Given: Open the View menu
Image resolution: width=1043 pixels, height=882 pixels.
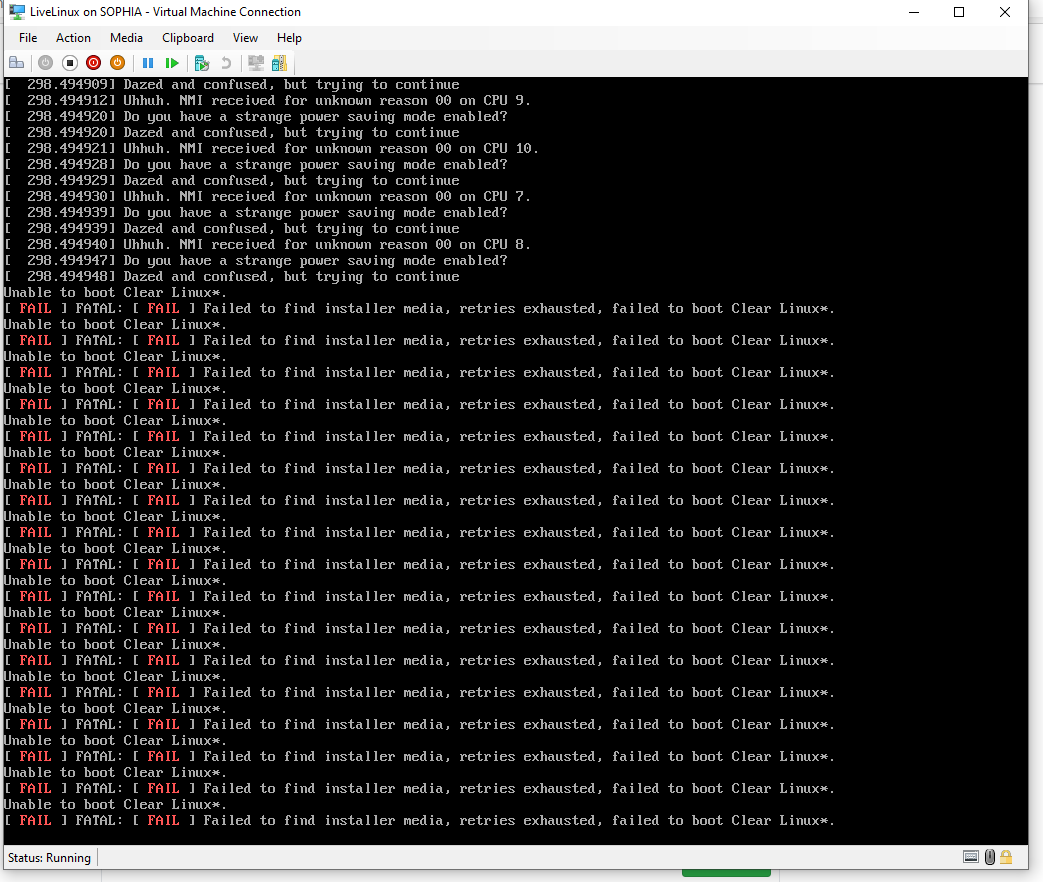Looking at the screenshot, I should tap(245, 38).
